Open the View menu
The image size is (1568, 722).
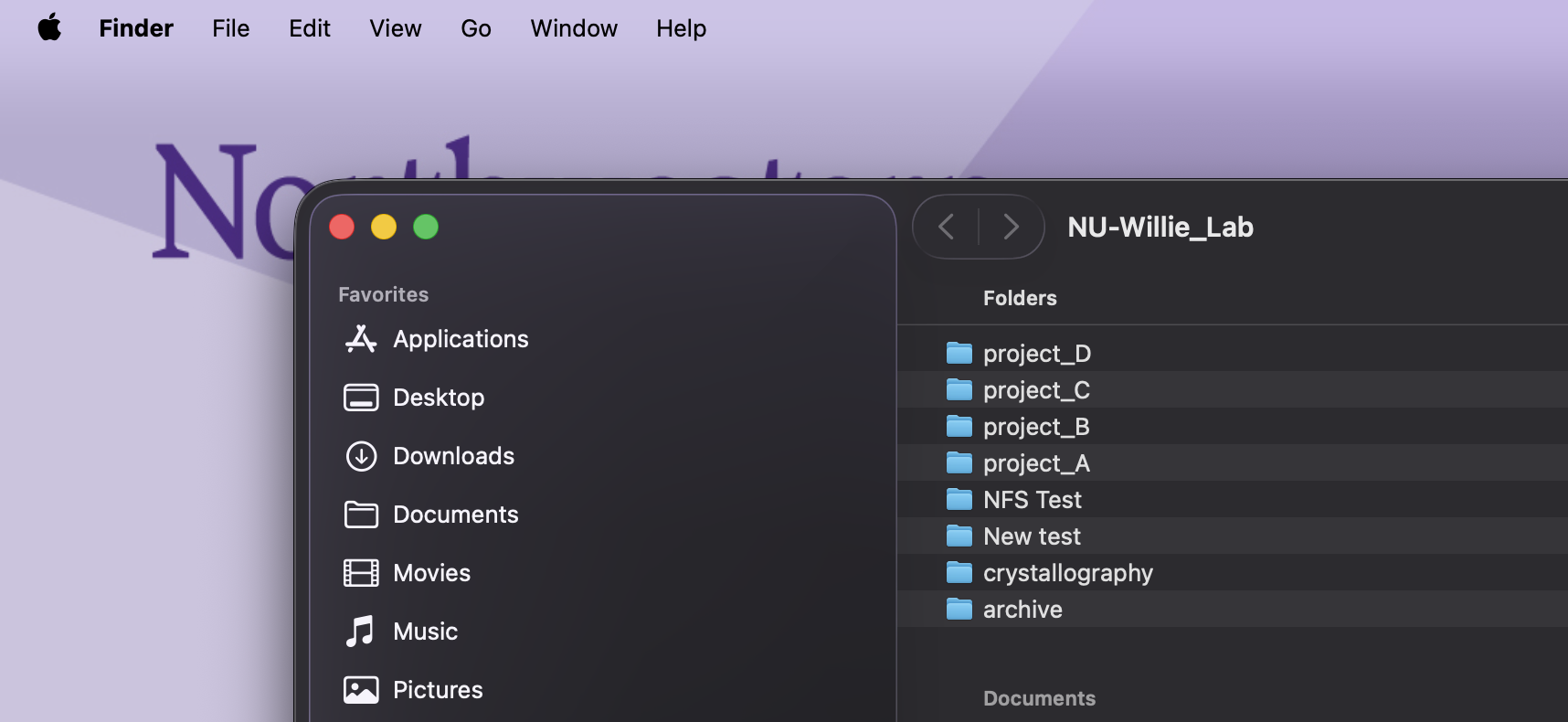pos(395,28)
